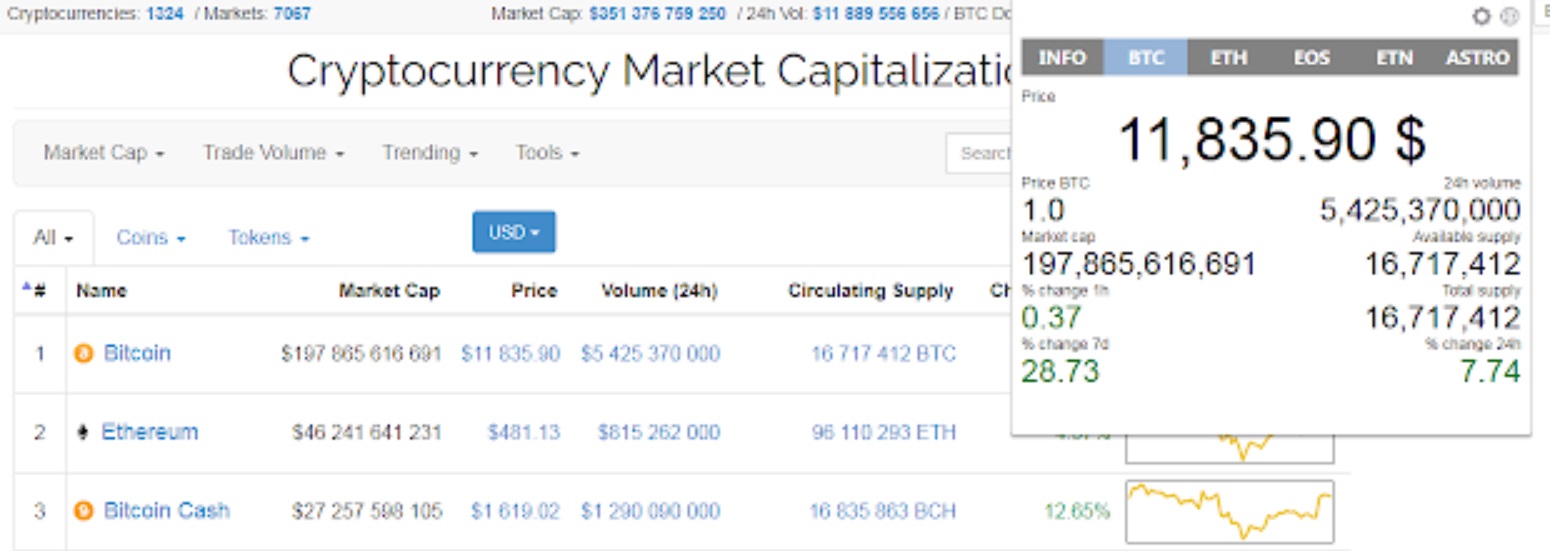This screenshot has width=1550, height=551.
Task: Expand the Market Cap menu
Action: click(104, 153)
